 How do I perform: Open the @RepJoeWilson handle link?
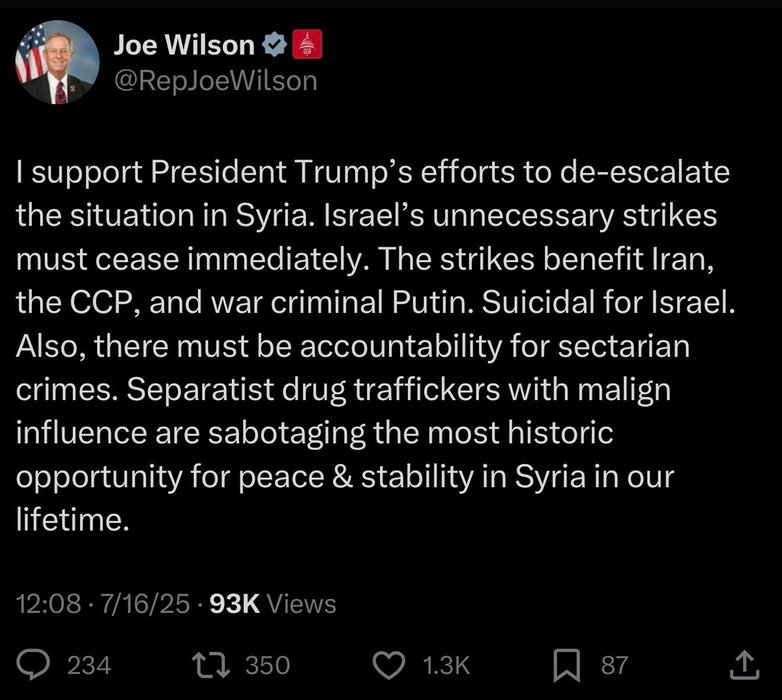click(x=215, y=80)
